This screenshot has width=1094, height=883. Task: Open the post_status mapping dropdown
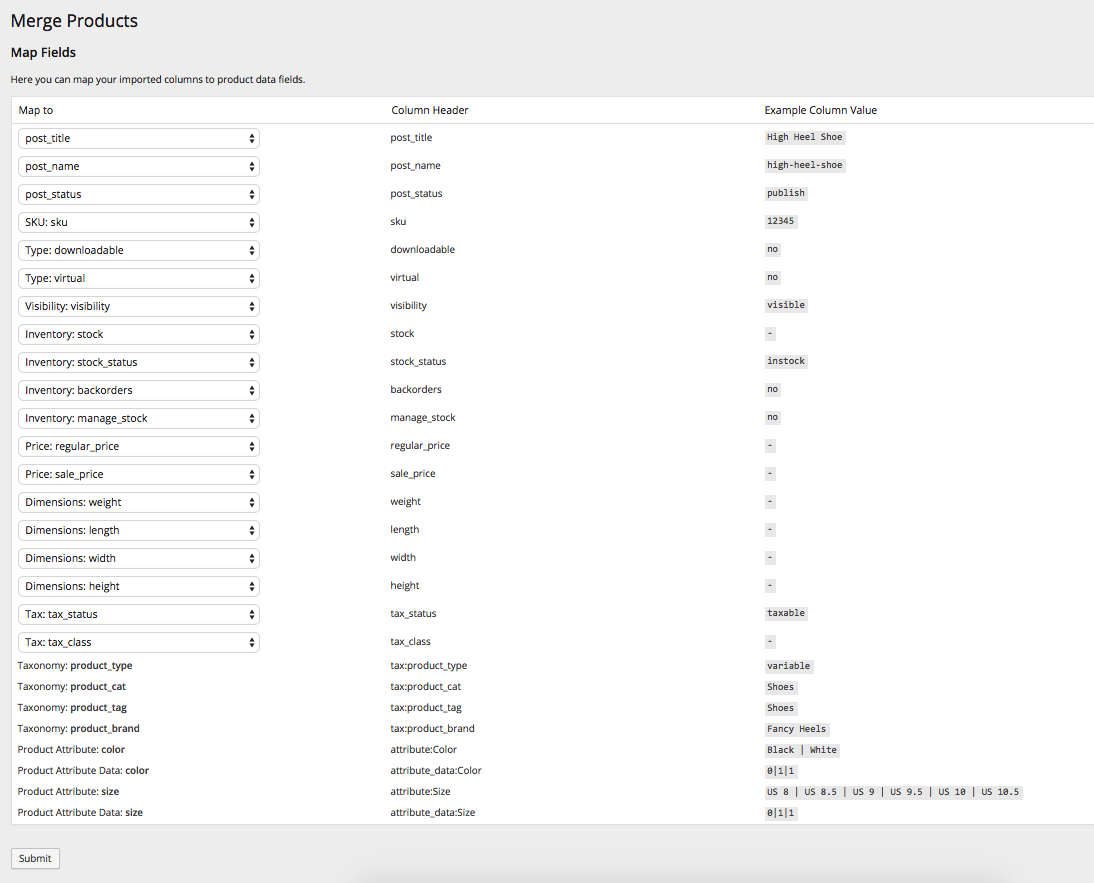(x=138, y=193)
